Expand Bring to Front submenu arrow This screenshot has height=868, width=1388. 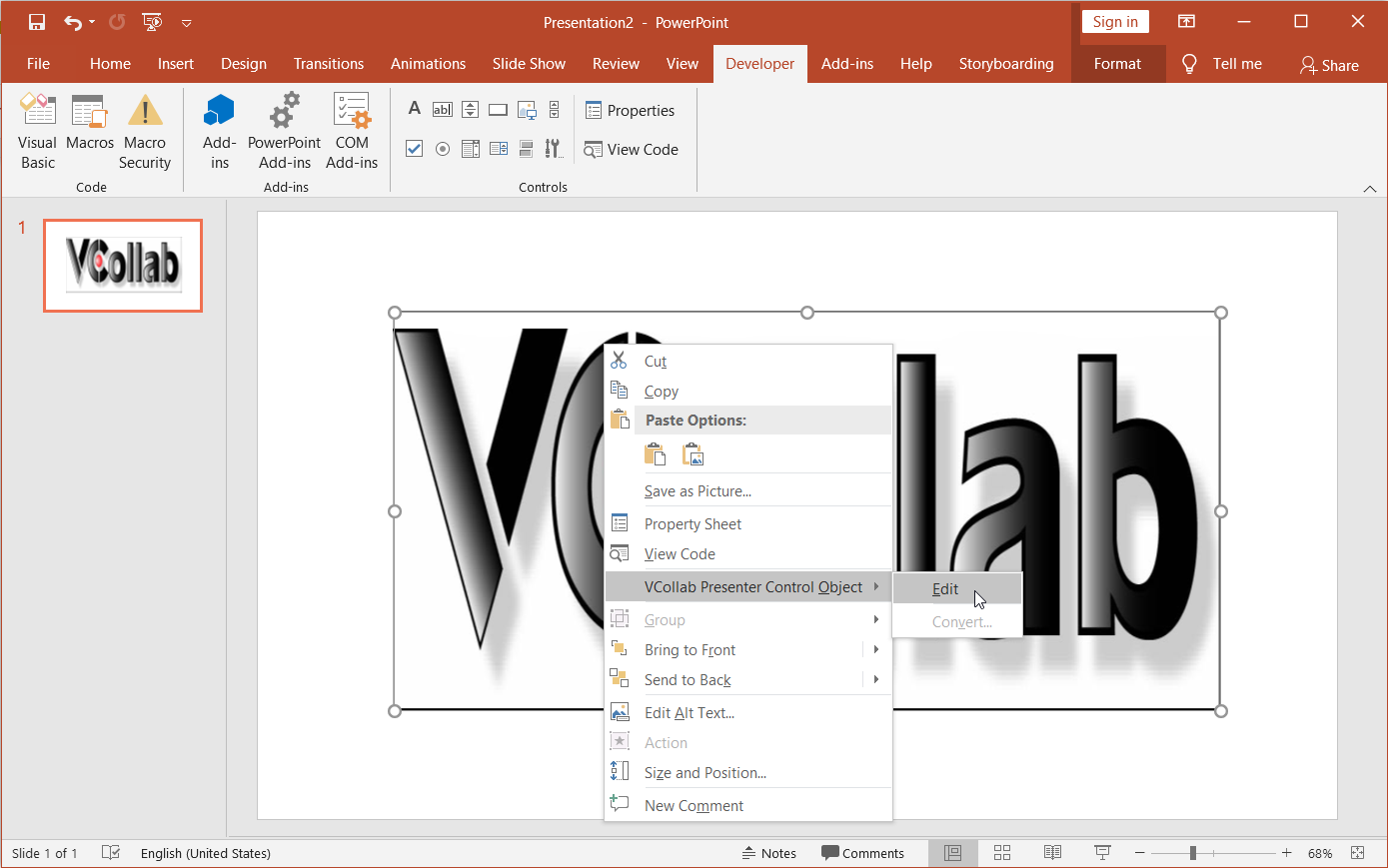[x=876, y=649]
